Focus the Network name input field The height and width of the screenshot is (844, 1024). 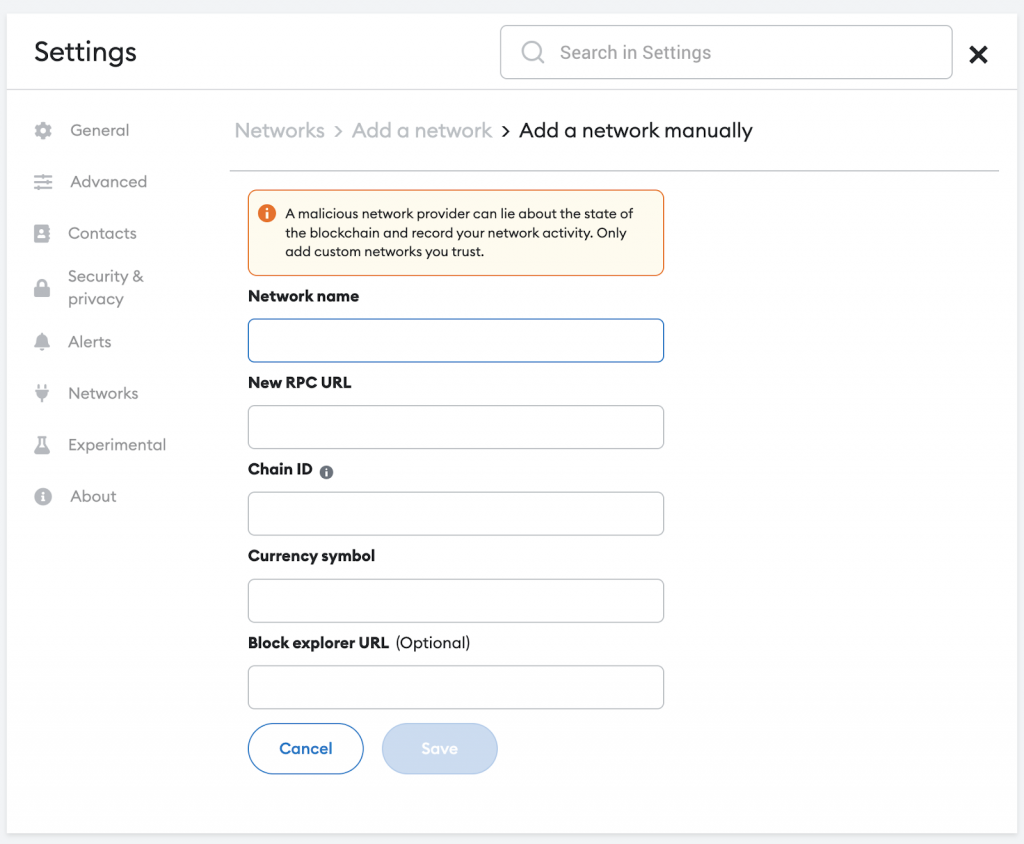(456, 340)
